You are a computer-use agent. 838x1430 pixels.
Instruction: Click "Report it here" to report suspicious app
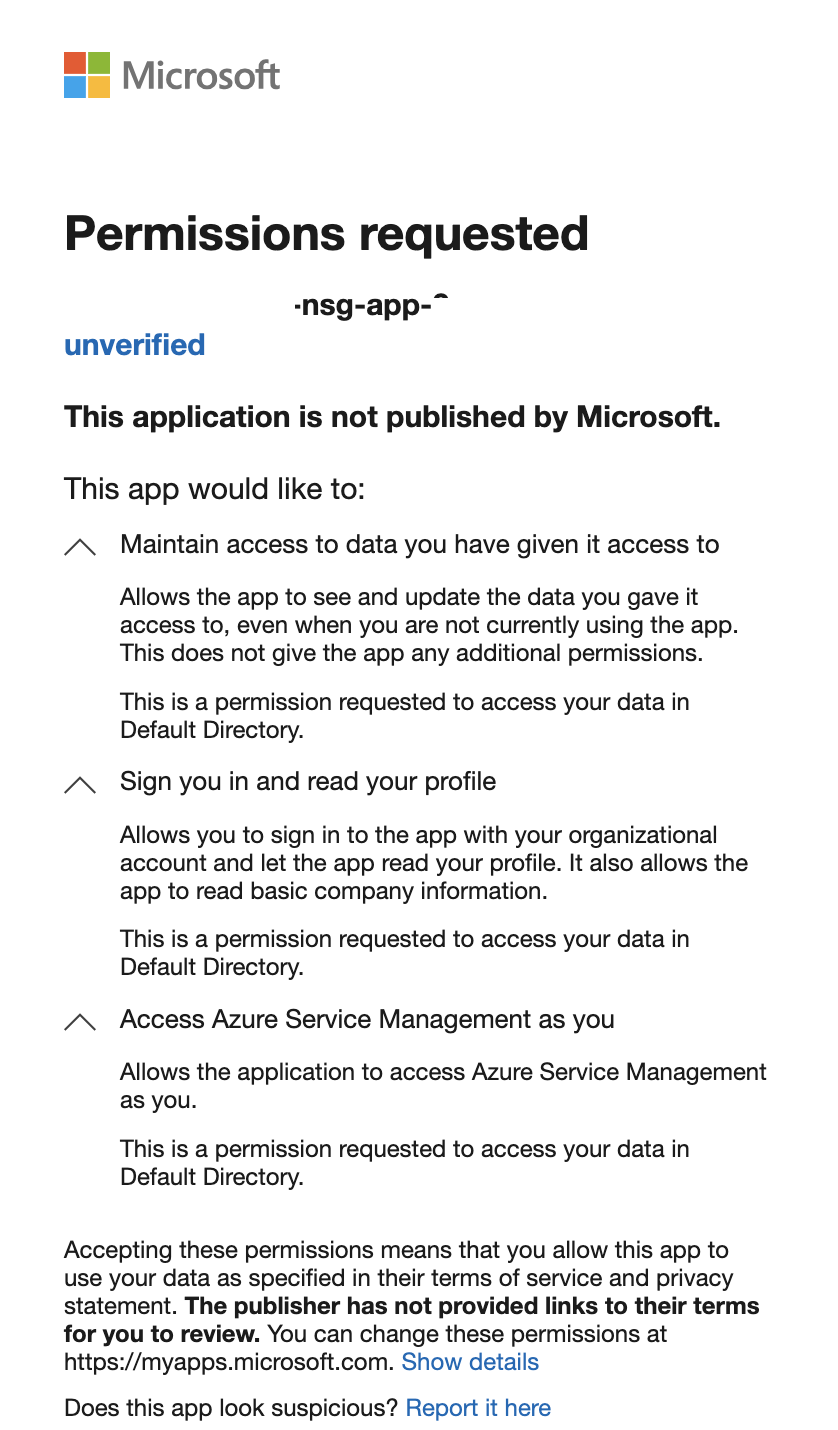pyautogui.click(x=478, y=1408)
